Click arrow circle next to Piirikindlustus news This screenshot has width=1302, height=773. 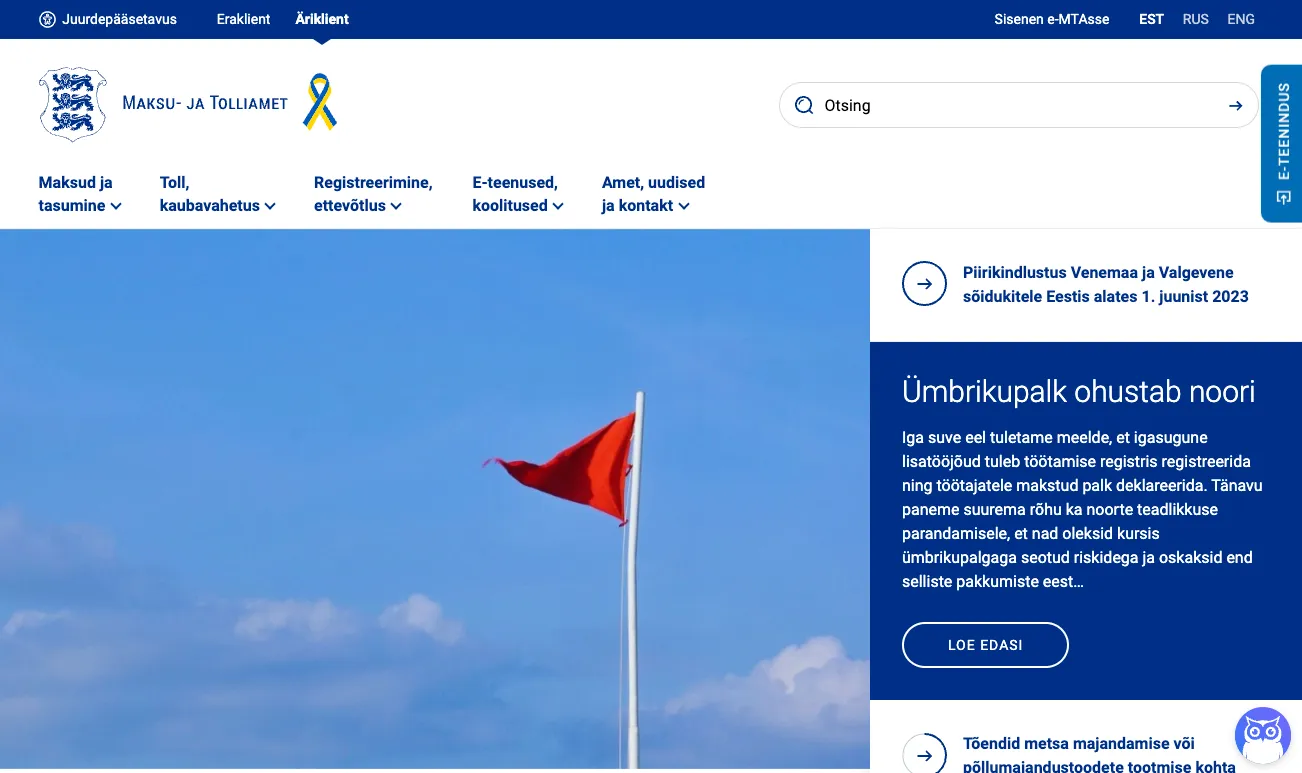click(924, 284)
